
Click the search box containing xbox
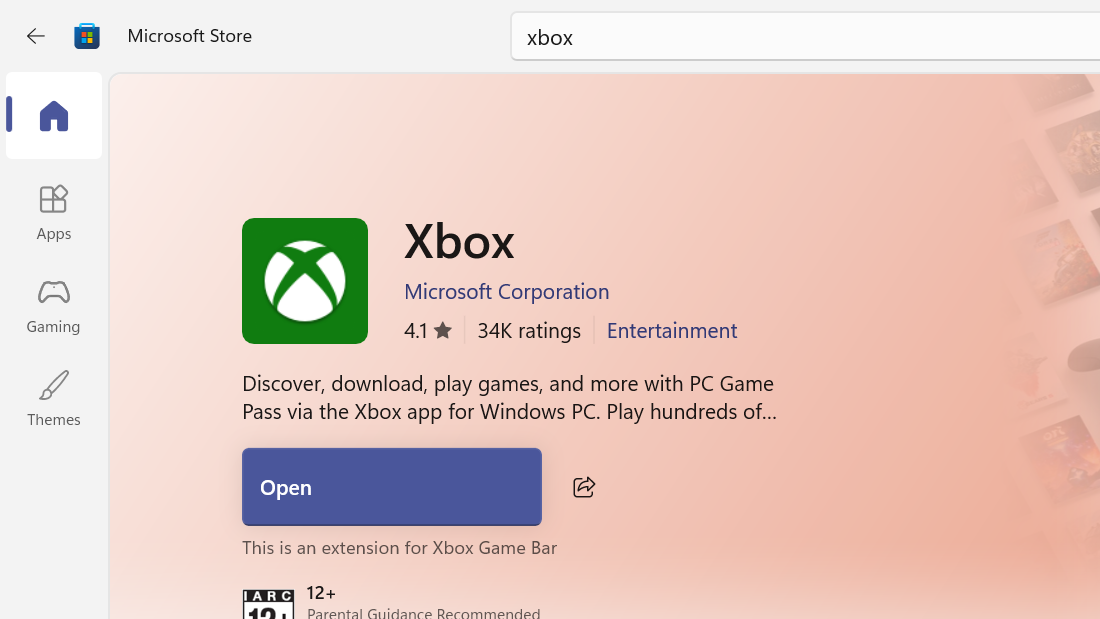tap(805, 36)
